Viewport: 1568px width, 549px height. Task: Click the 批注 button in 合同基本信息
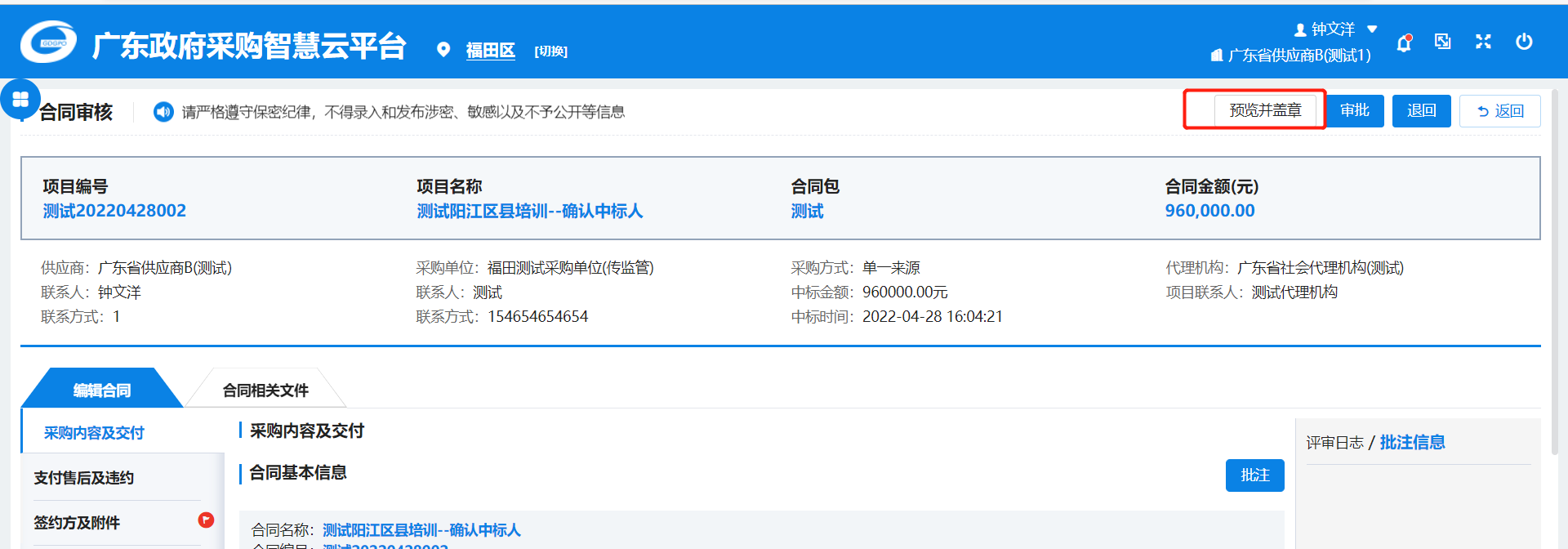coord(1254,475)
